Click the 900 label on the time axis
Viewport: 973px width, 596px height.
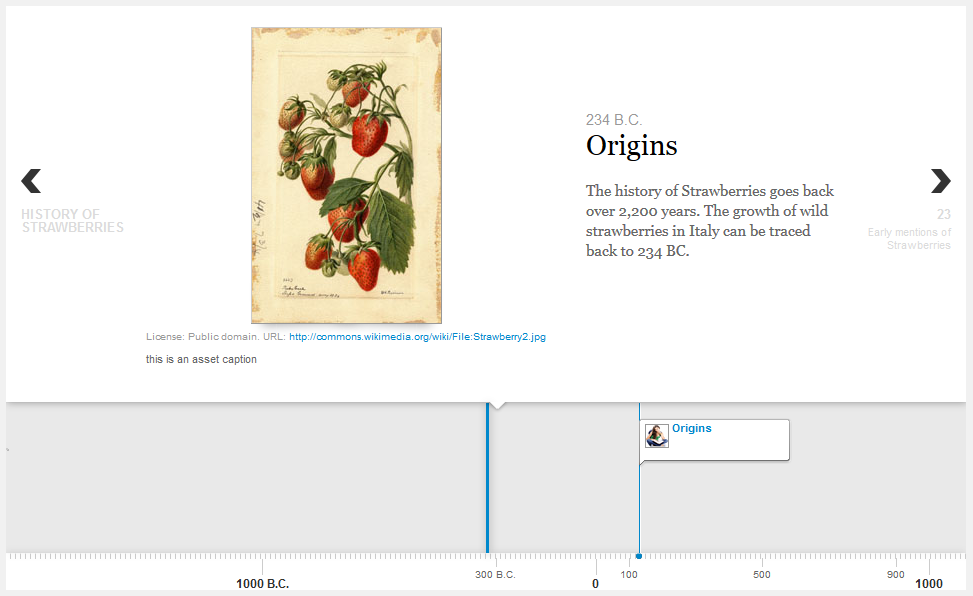click(895, 574)
